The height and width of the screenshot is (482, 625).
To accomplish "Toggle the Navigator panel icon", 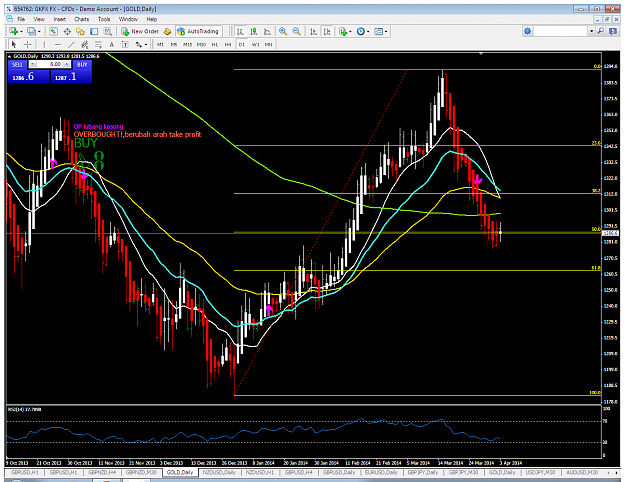I will point(81,31).
